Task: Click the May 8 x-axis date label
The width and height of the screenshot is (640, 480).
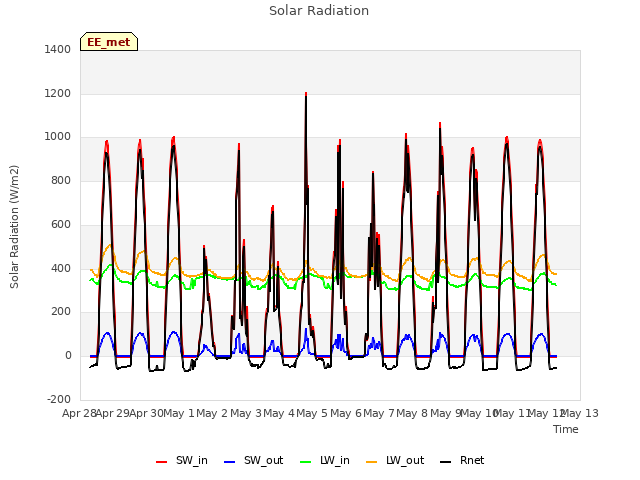Action: (412, 413)
